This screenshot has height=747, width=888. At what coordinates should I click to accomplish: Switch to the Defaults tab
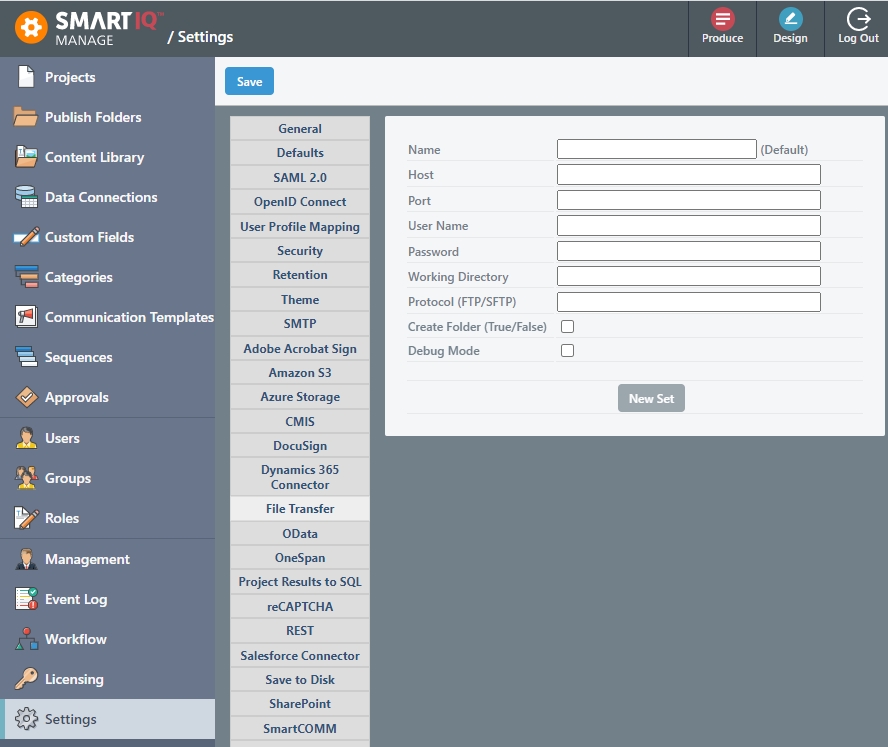point(300,153)
